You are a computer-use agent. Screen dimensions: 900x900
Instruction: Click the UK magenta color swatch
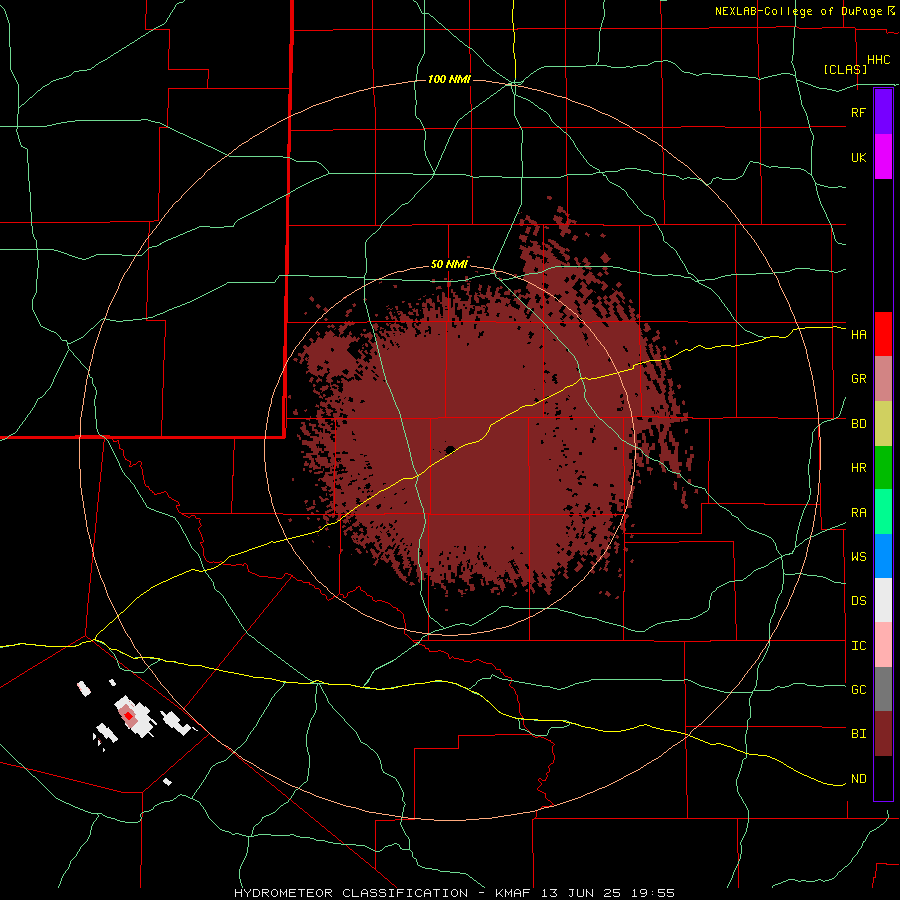click(x=883, y=157)
